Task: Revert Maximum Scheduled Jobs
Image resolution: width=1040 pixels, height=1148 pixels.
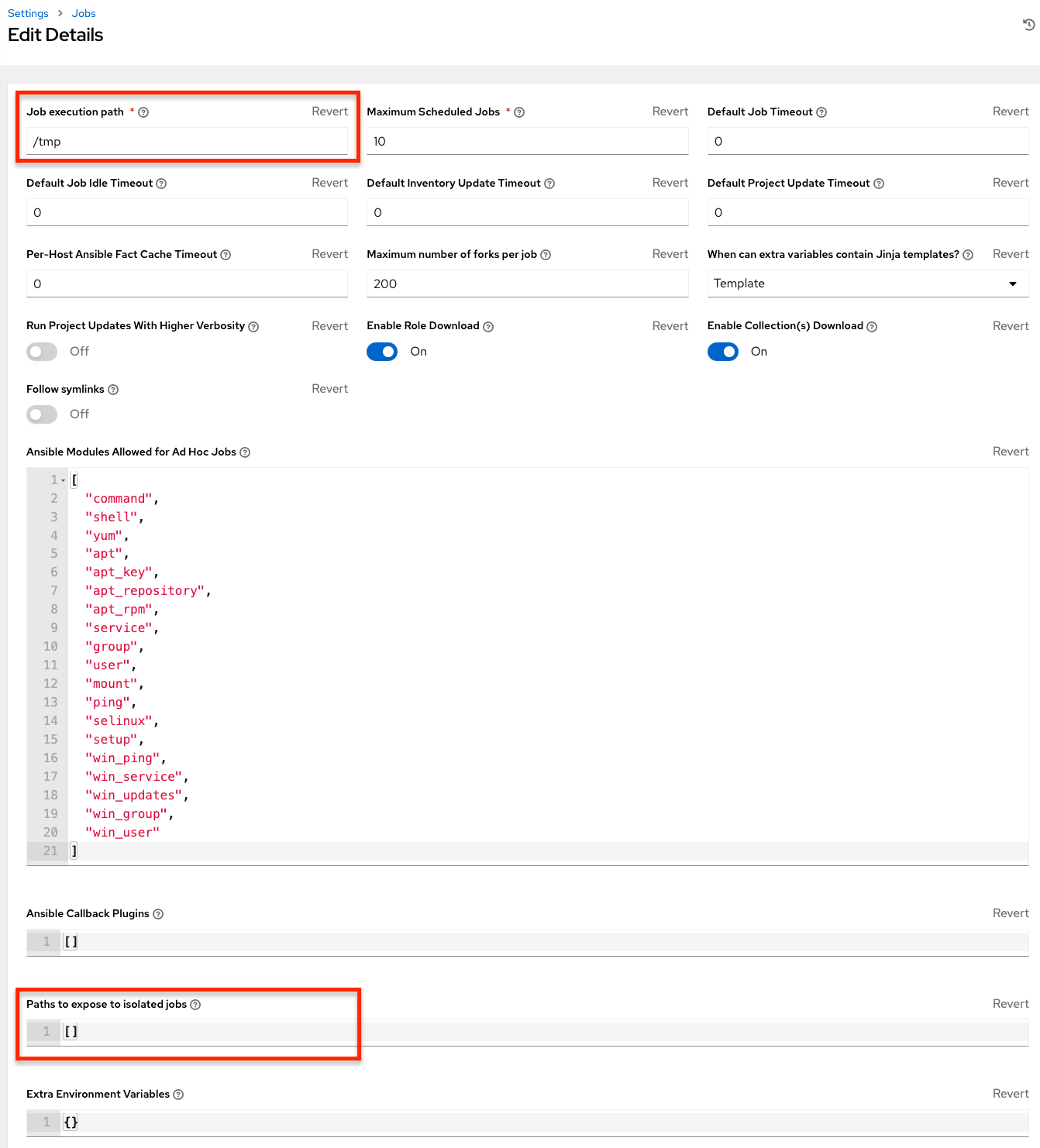Action: (670, 112)
